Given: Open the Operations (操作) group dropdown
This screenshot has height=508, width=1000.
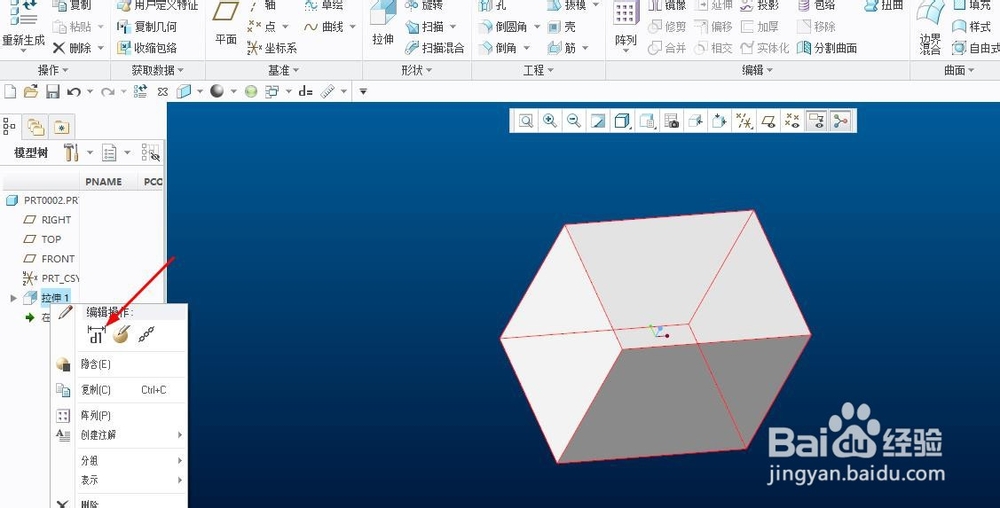Looking at the screenshot, I should click(53, 70).
